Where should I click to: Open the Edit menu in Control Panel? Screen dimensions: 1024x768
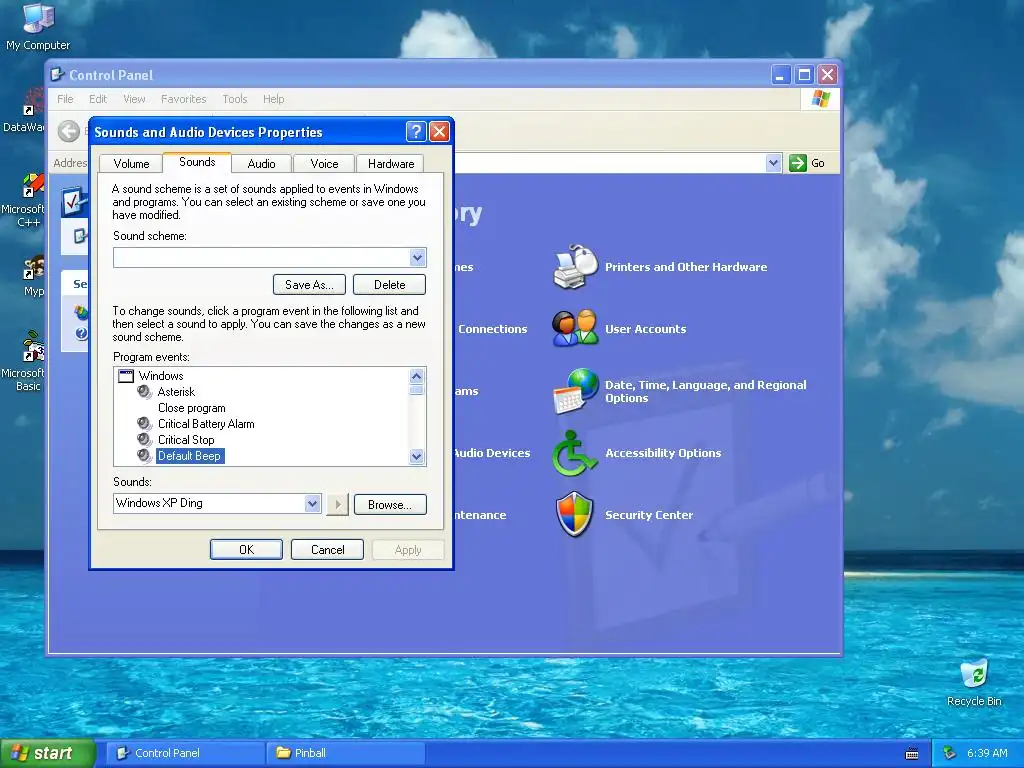click(x=98, y=99)
